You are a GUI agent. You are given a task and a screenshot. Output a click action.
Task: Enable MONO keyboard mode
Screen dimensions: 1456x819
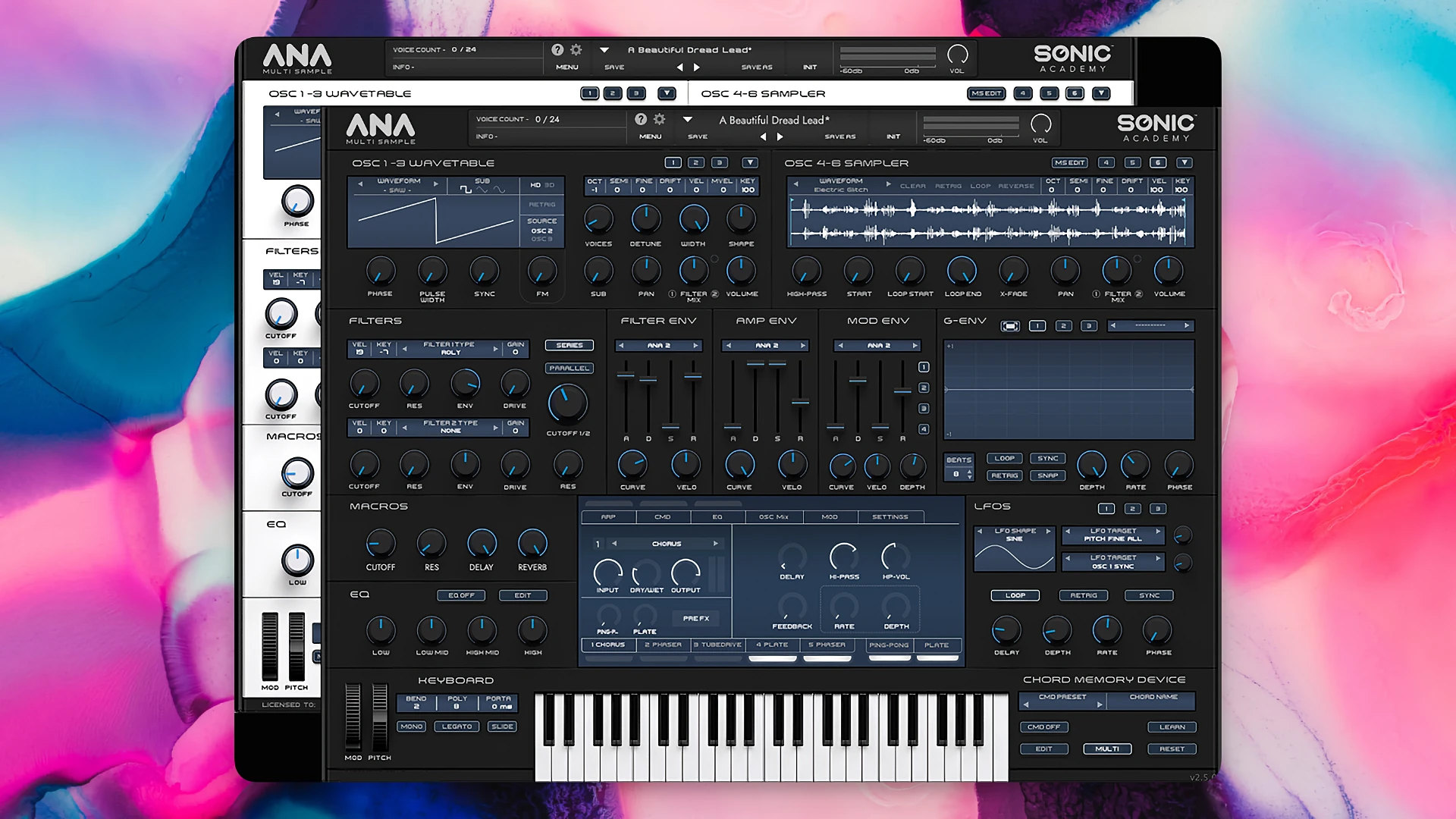pos(412,726)
